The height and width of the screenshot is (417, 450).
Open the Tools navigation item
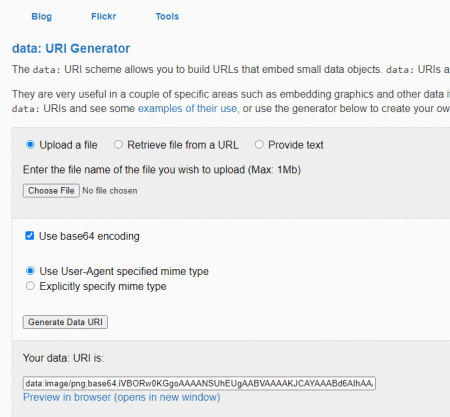pos(167,16)
